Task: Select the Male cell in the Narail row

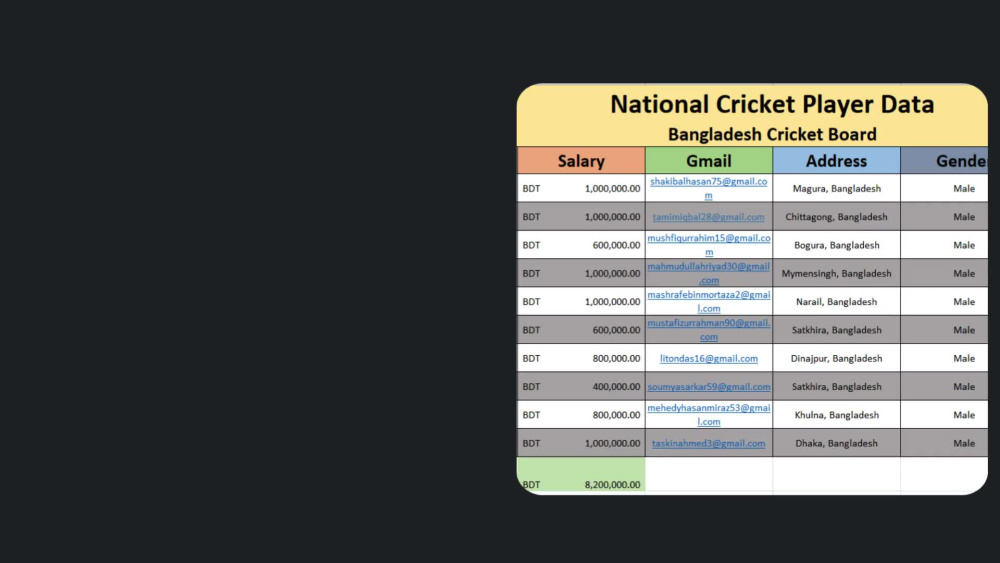Action: pos(945,302)
